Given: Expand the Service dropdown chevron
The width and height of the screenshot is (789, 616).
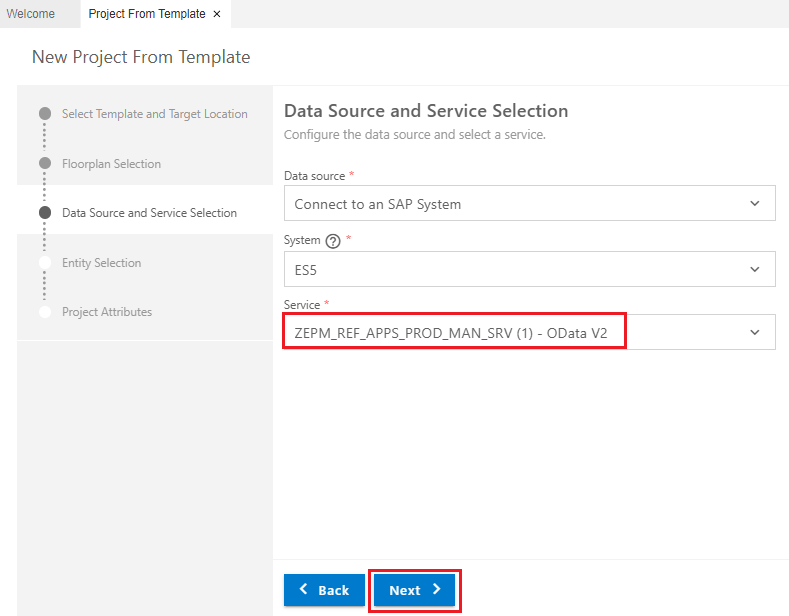Looking at the screenshot, I should click(x=755, y=333).
